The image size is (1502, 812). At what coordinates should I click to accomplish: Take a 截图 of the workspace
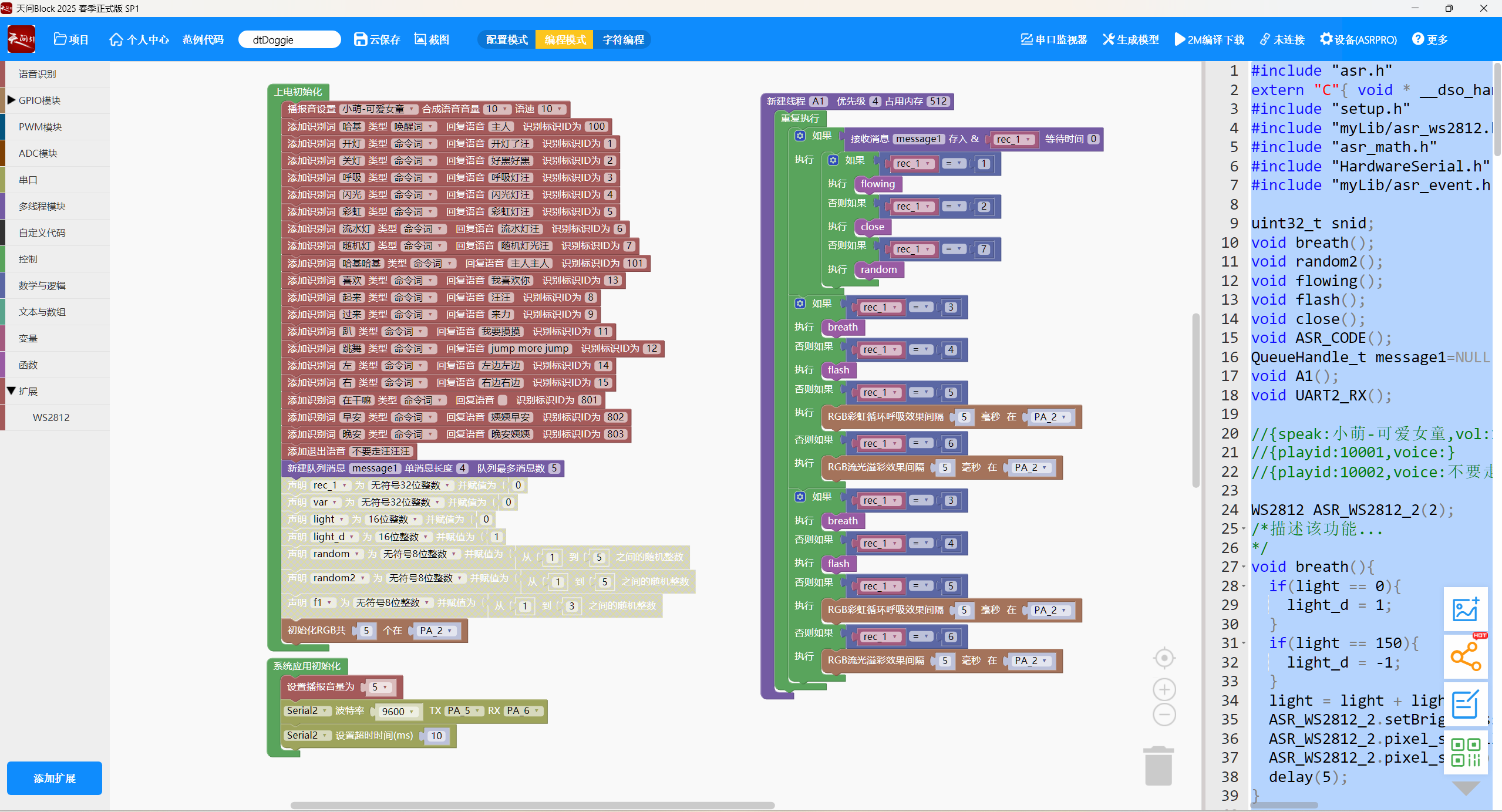(432, 39)
